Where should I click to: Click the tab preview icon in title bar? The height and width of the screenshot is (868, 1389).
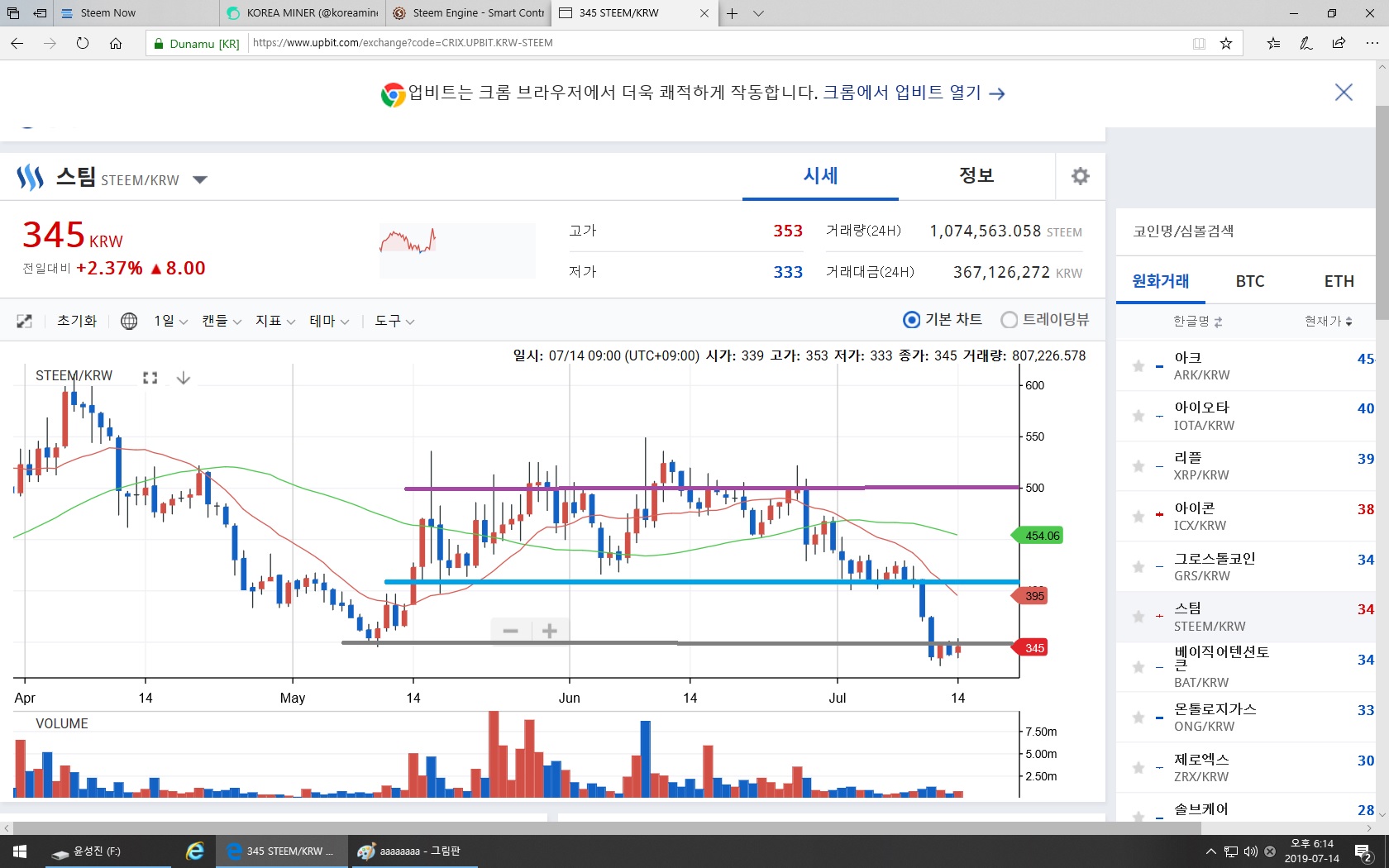[14, 13]
